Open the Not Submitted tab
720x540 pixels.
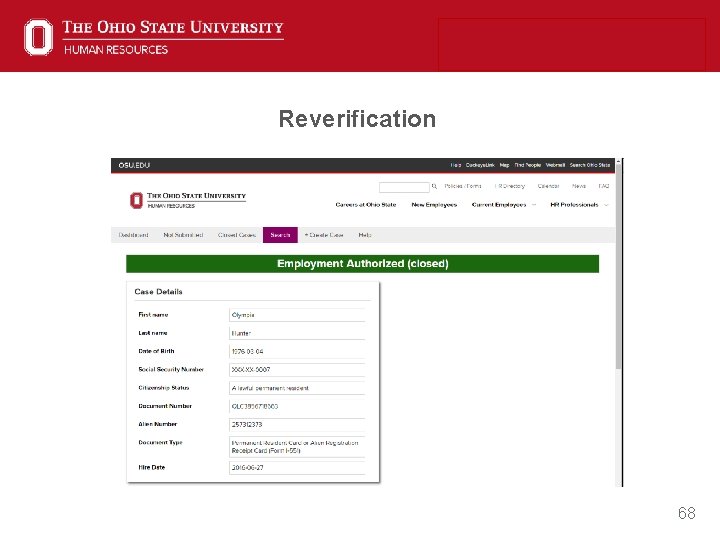pyautogui.click(x=183, y=235)
